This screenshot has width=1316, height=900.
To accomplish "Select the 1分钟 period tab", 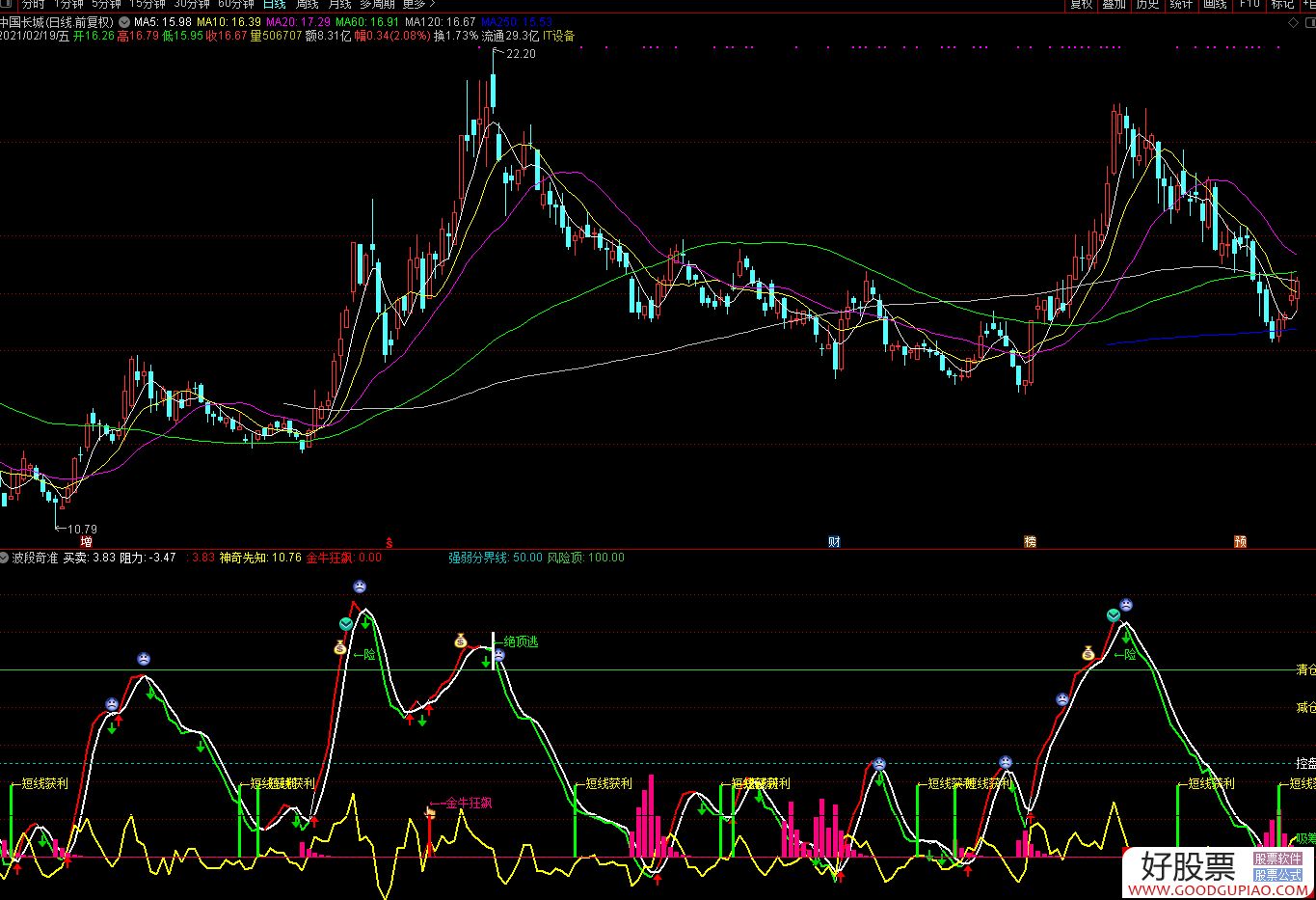I will point(69,4).
